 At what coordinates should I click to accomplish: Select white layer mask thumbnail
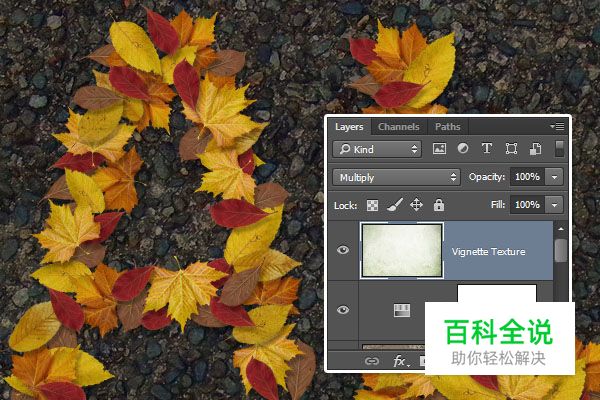(x=497, y=294)
